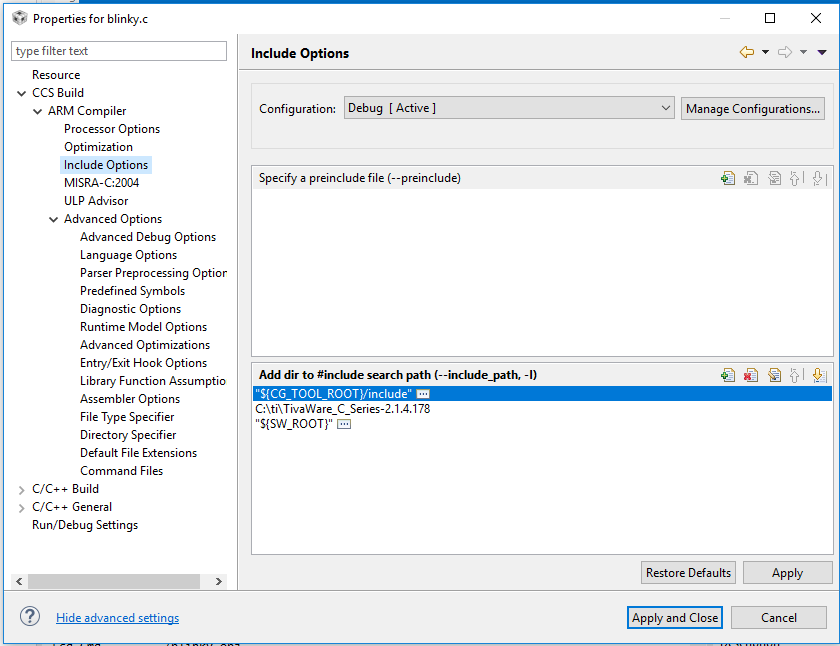Collapse the ARM Compiler tree node
Screen dimensions: 840x646
(x=36, y=110)
